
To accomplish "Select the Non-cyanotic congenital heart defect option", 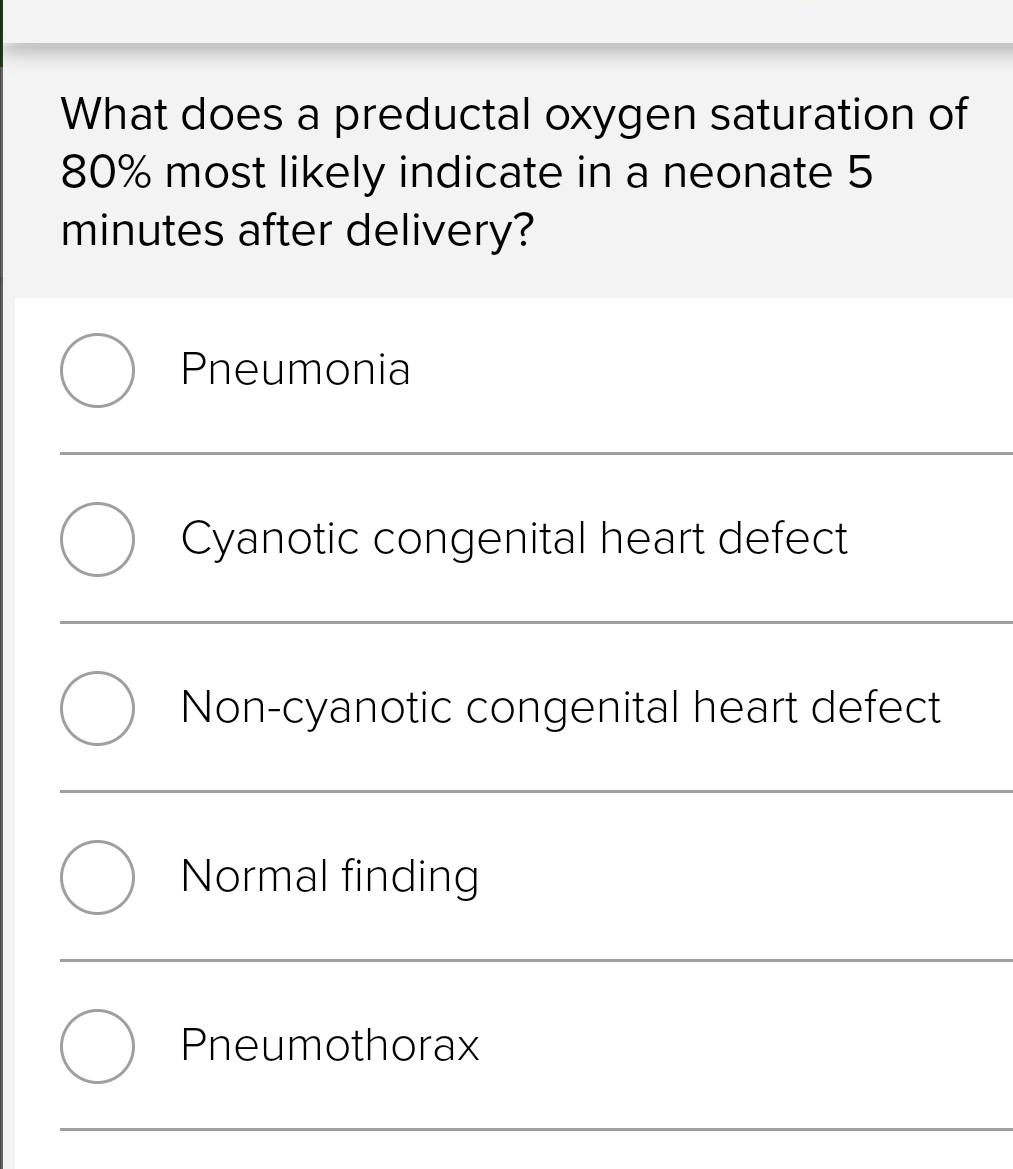I will click(97, 708).
